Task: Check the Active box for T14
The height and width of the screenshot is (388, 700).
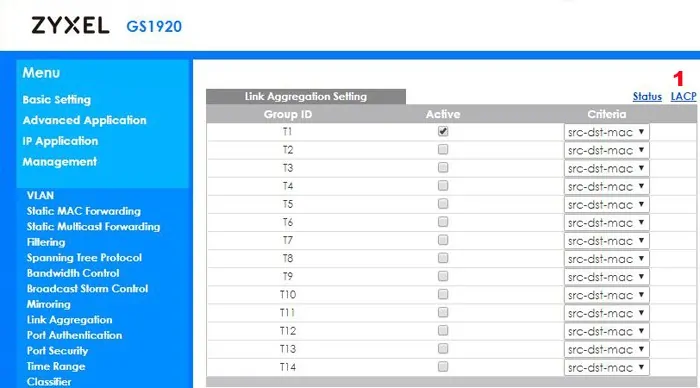Action: [443, 367]
